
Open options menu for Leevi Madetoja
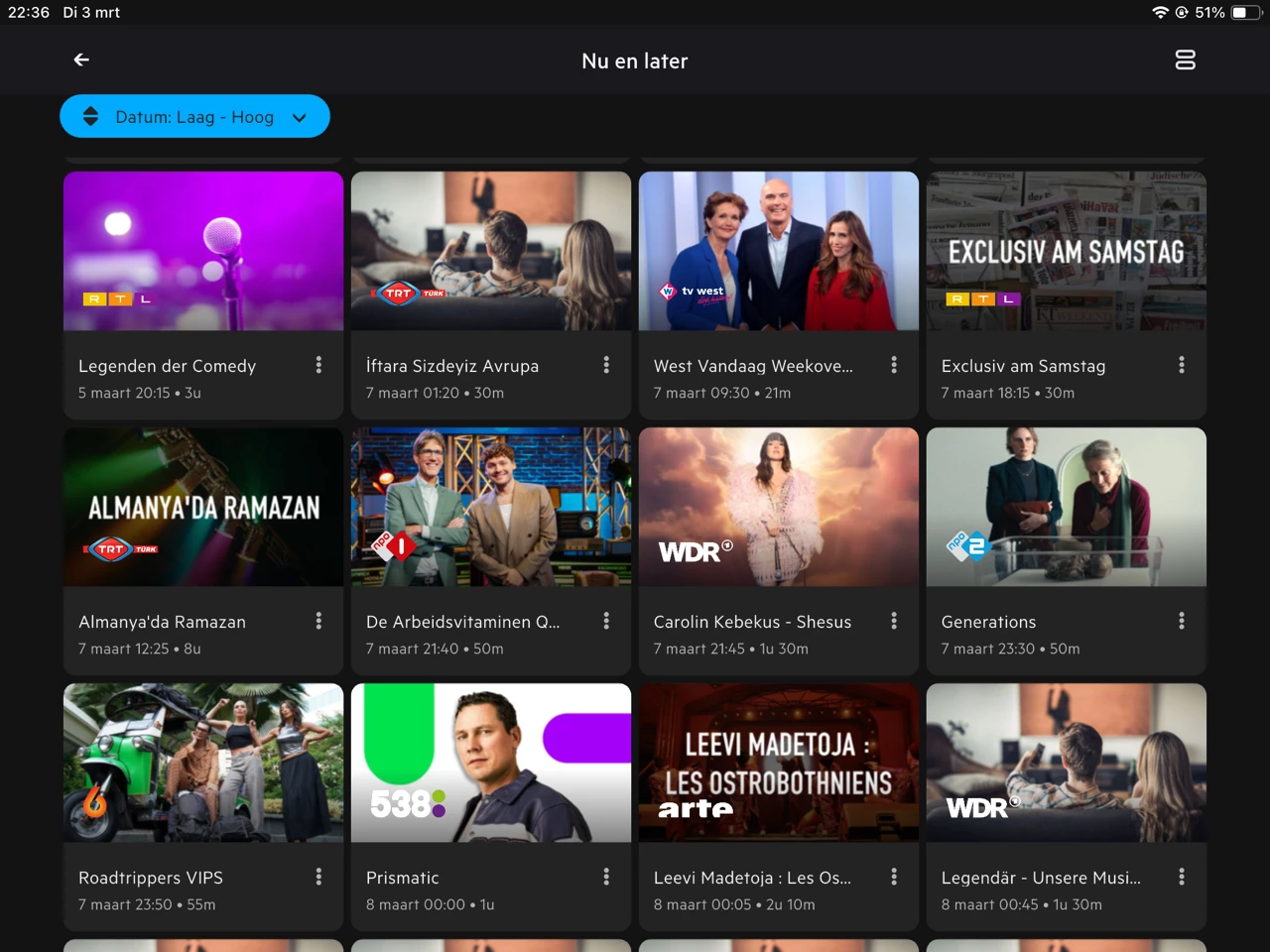894,877
